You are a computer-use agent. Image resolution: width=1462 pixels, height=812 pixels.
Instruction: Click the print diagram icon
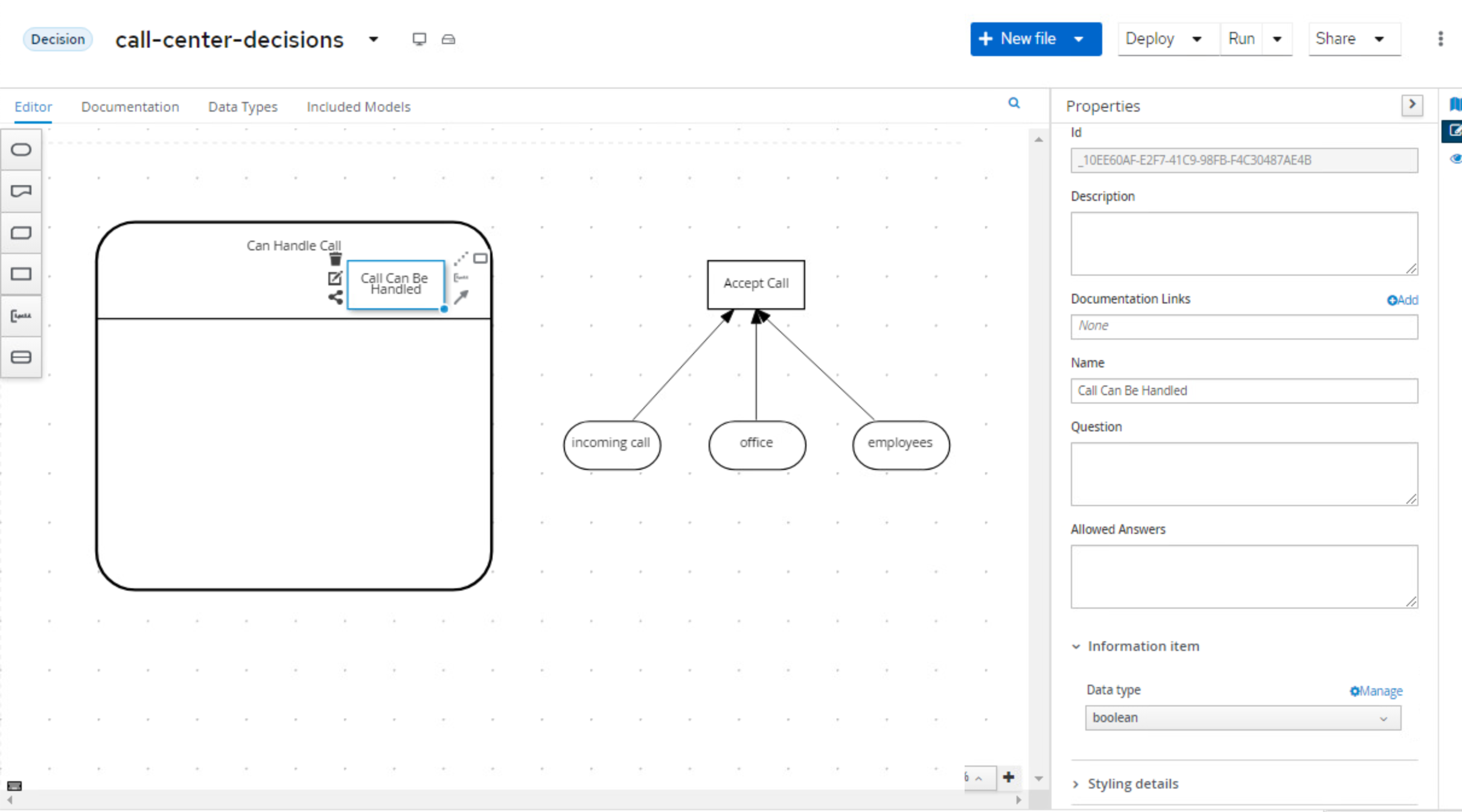[x=449, y=39]
